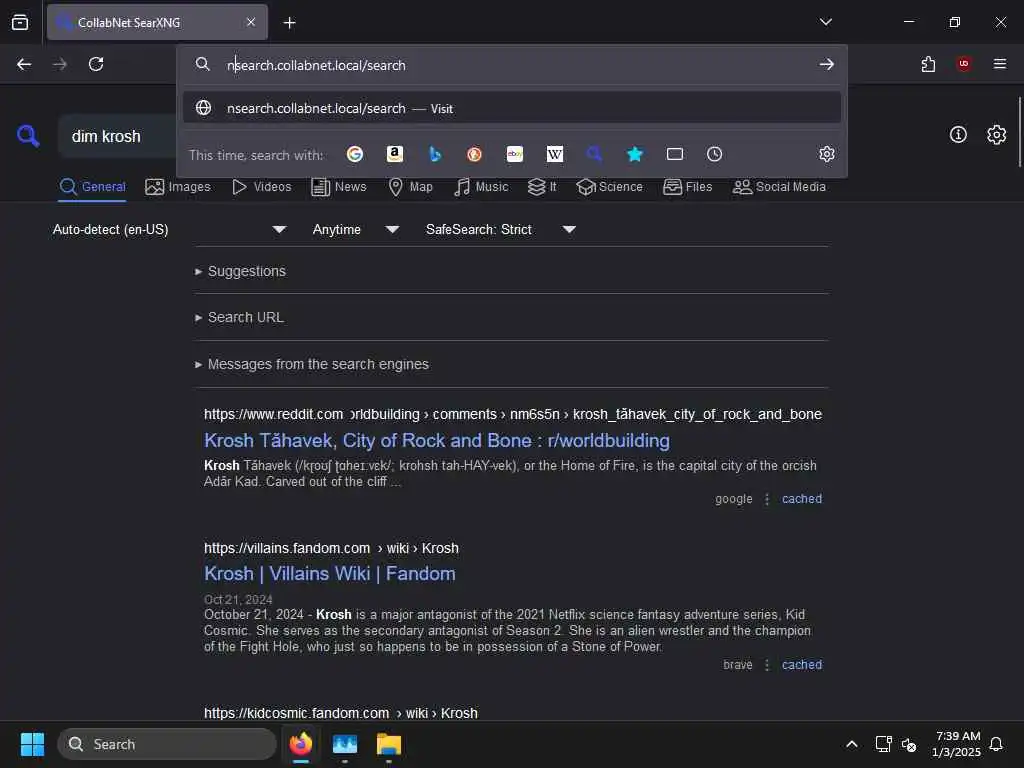Click the Go arrow in address bar
The image size is (1024, 768).
[827, 64]
